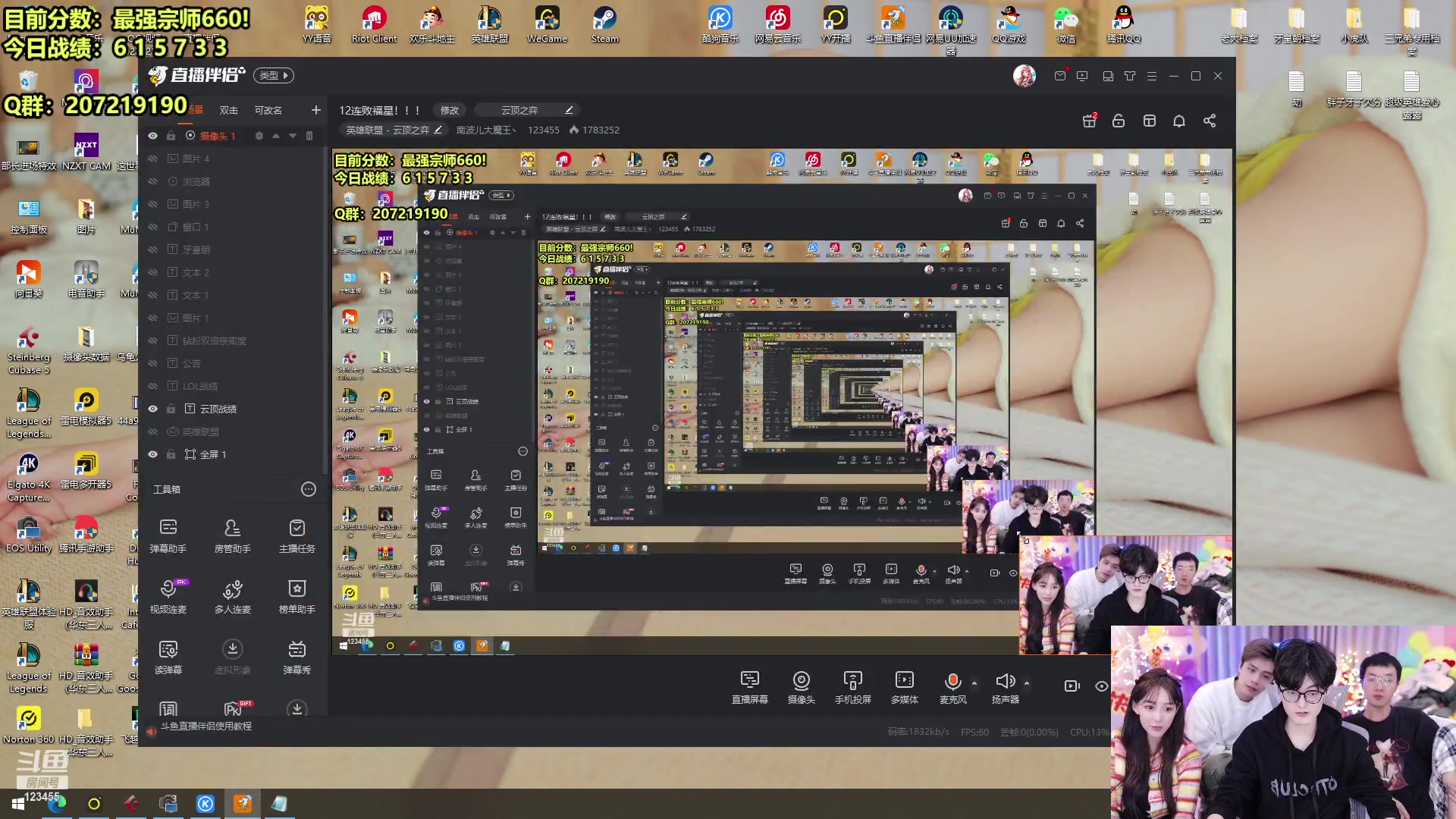Open settings for 摄像头 1 source
This screenshot has height=819, width=1456.
pyautogui.click(x=259, y=136)
